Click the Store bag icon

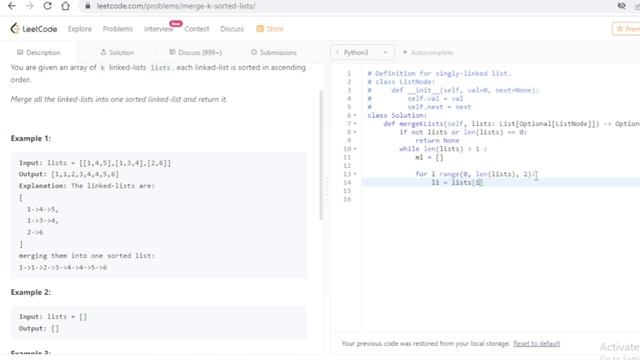(x=260, y=29)
